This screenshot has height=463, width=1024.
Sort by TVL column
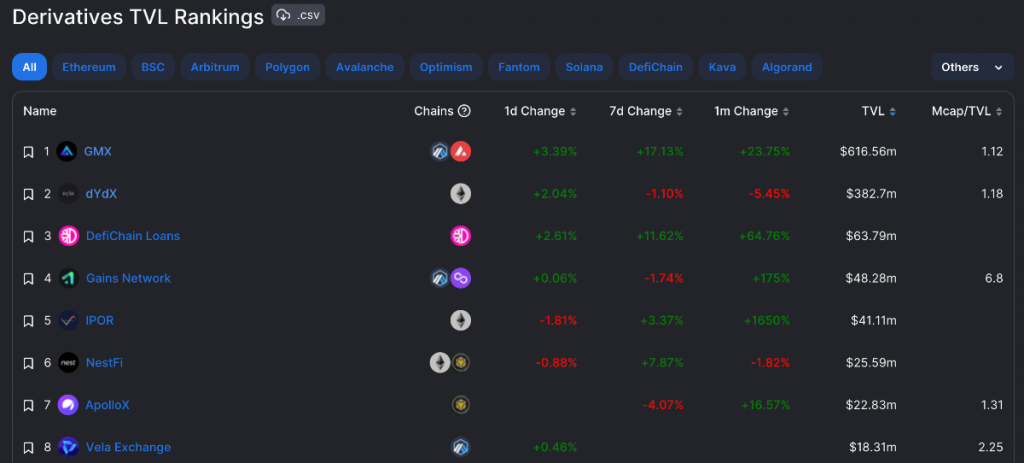(x=878, y=111)
